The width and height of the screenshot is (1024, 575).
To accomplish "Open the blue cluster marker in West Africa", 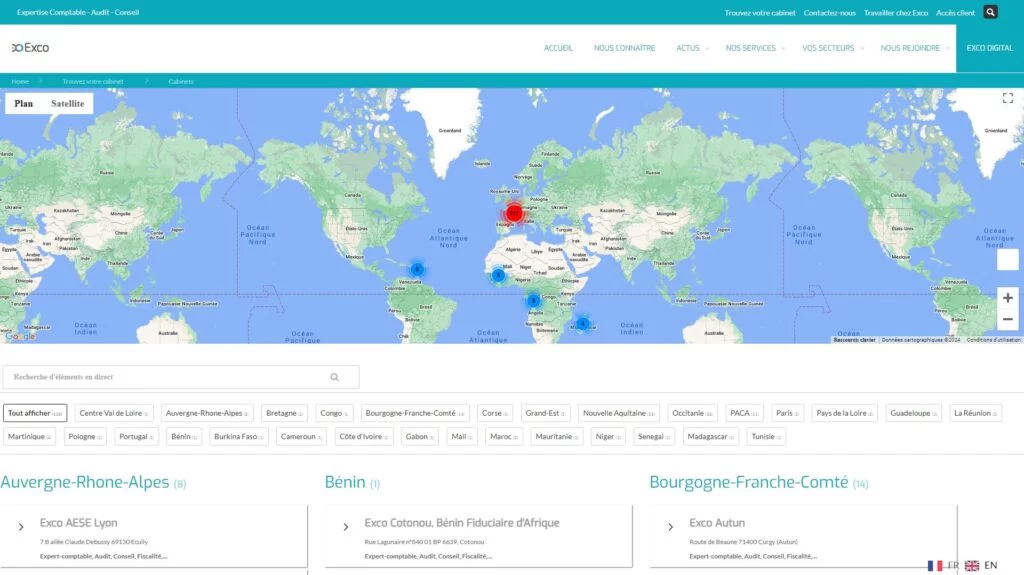I will click(x=498, y=275).
